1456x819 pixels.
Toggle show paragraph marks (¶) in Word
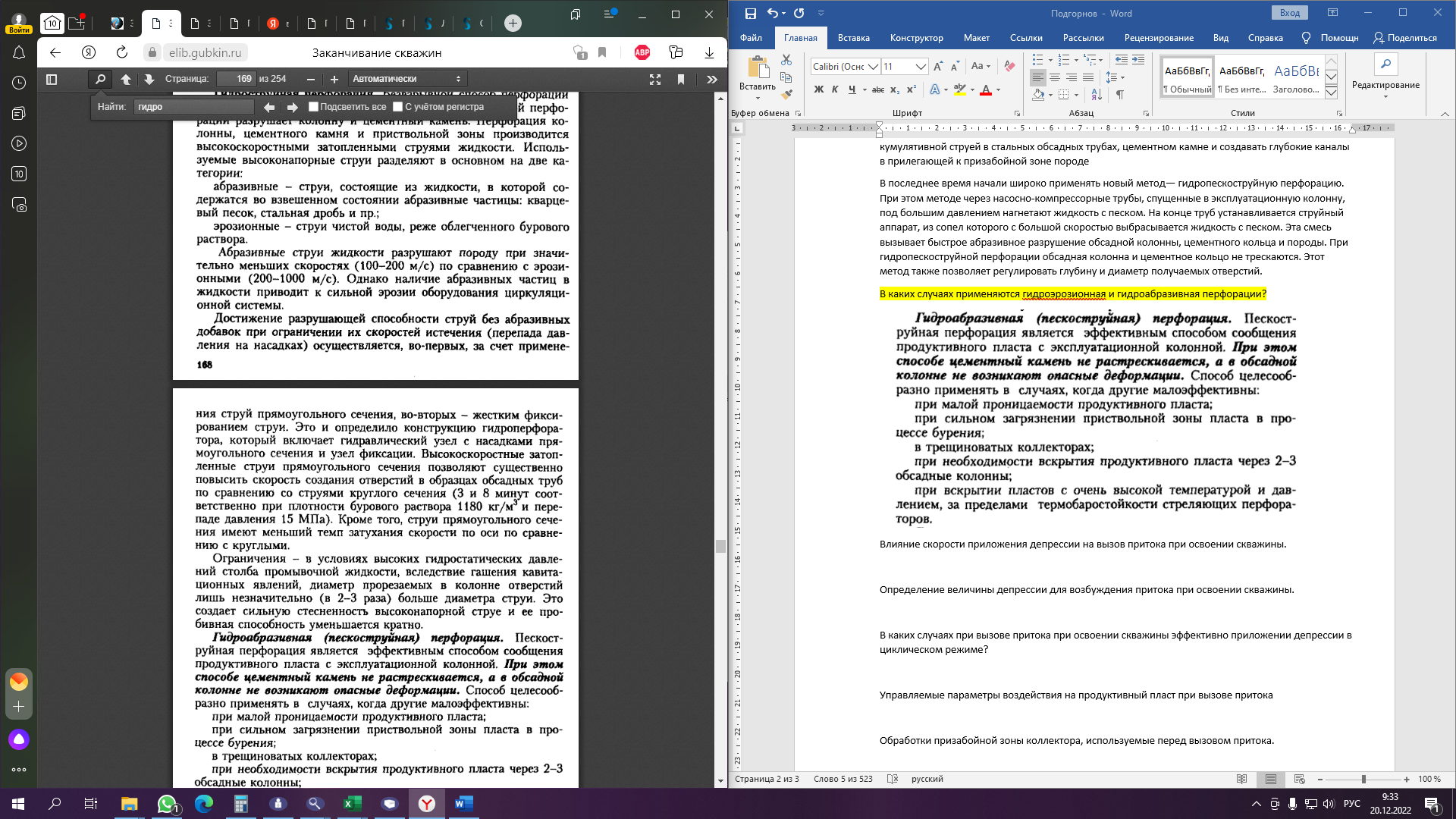pyautogui.click(x=1119, y=94)
